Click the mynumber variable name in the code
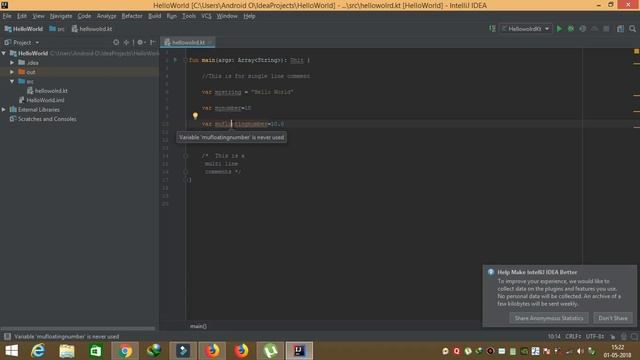The width and height of the screenshot is (640, 360). [x=228, y=108]
